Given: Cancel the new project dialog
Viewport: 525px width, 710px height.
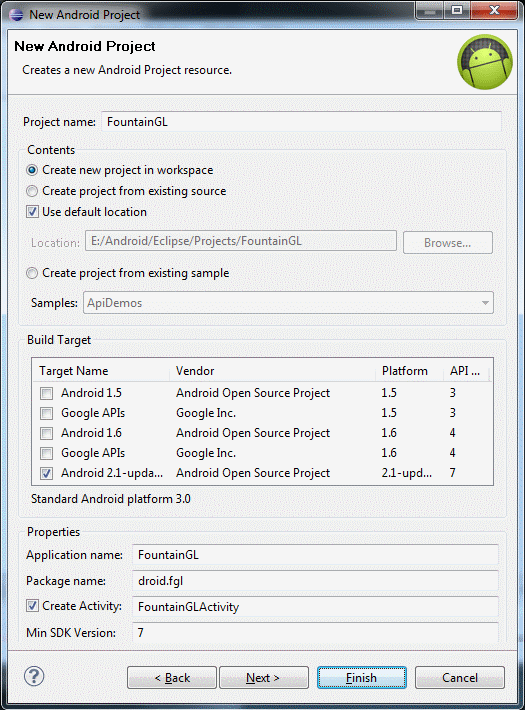Looking at the screenshot, I should pos(459,677).
